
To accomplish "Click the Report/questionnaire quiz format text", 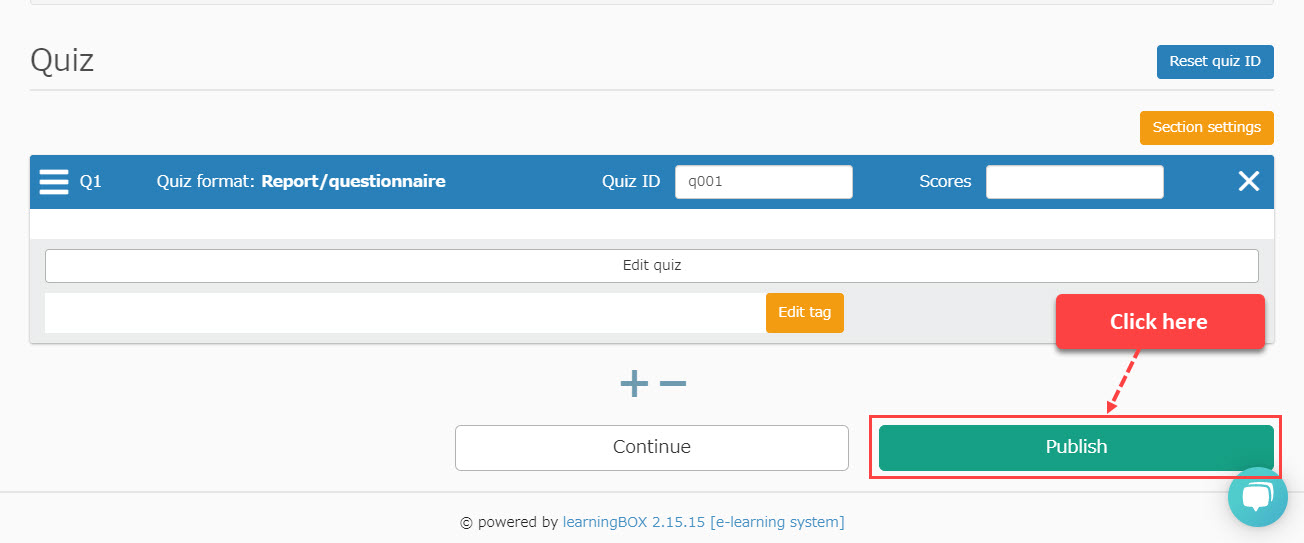I will click(x=353, y=182).
